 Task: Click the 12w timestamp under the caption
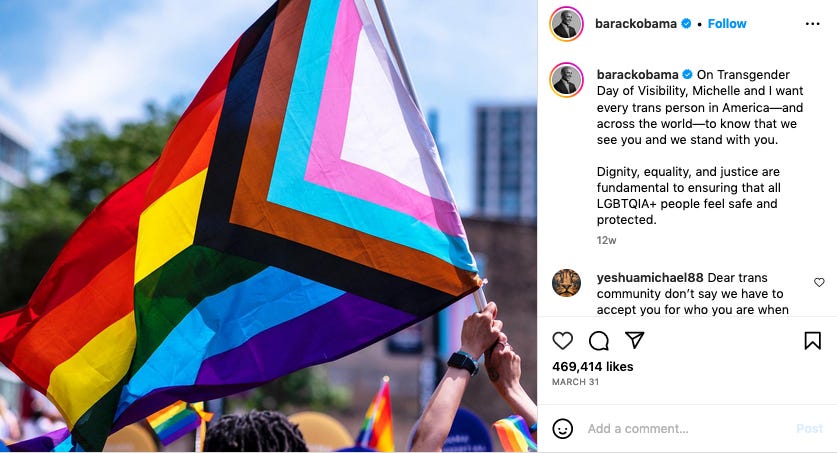point(606,240)
